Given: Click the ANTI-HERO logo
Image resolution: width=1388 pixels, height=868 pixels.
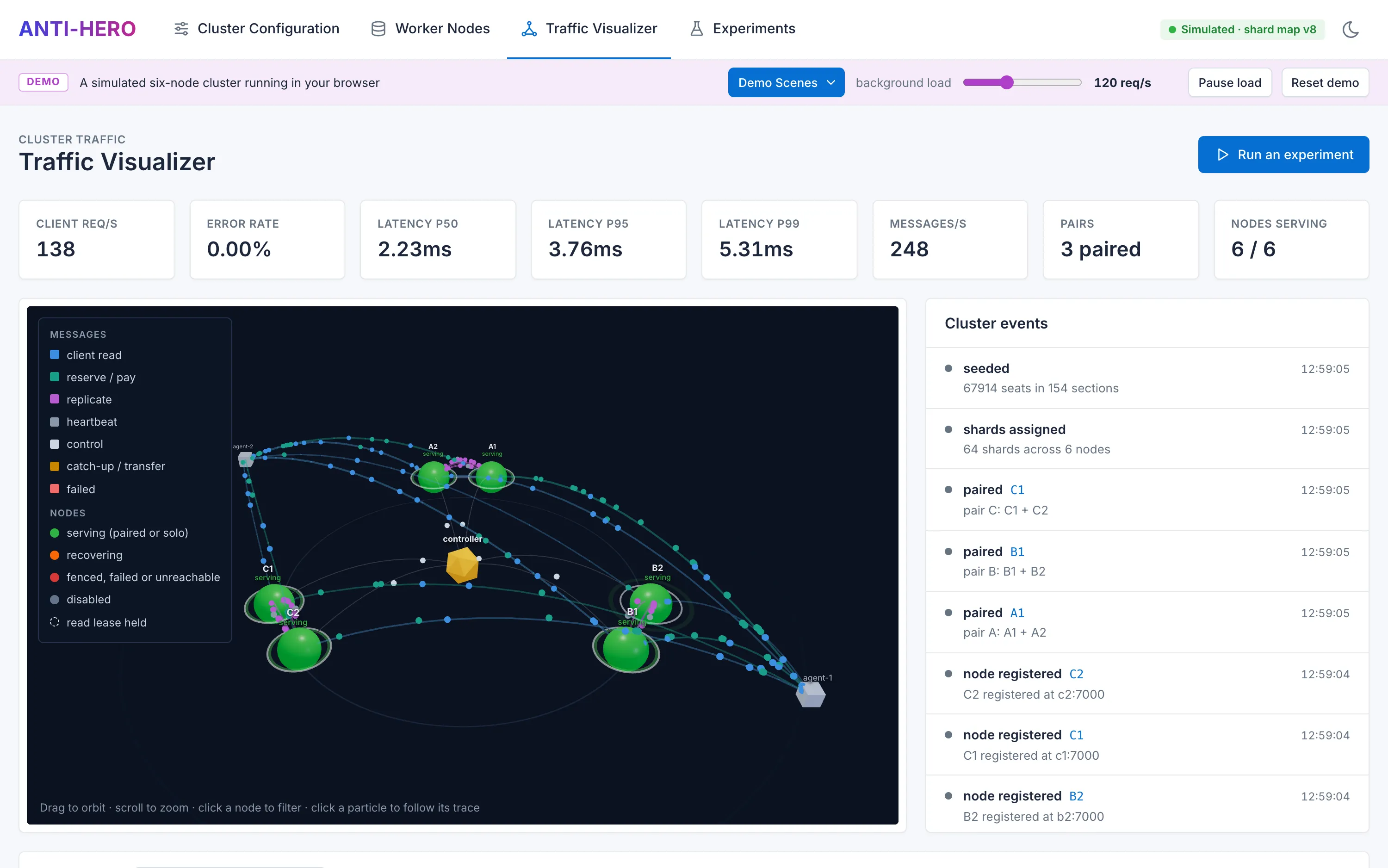Looking at the screenshot, I should (77, 29).
